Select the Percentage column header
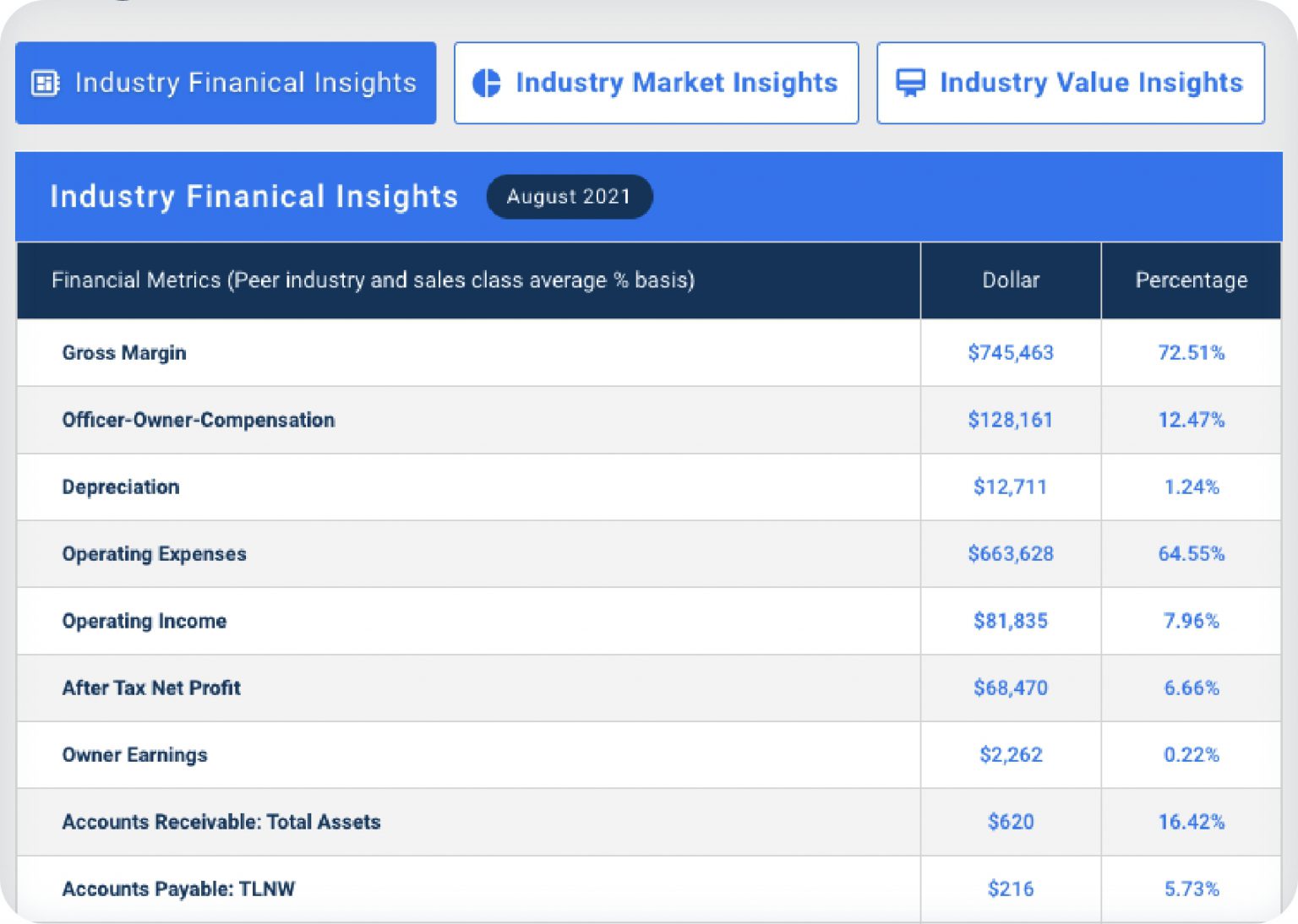This screenshot has height=924, width=1298. click(1191, 280)
